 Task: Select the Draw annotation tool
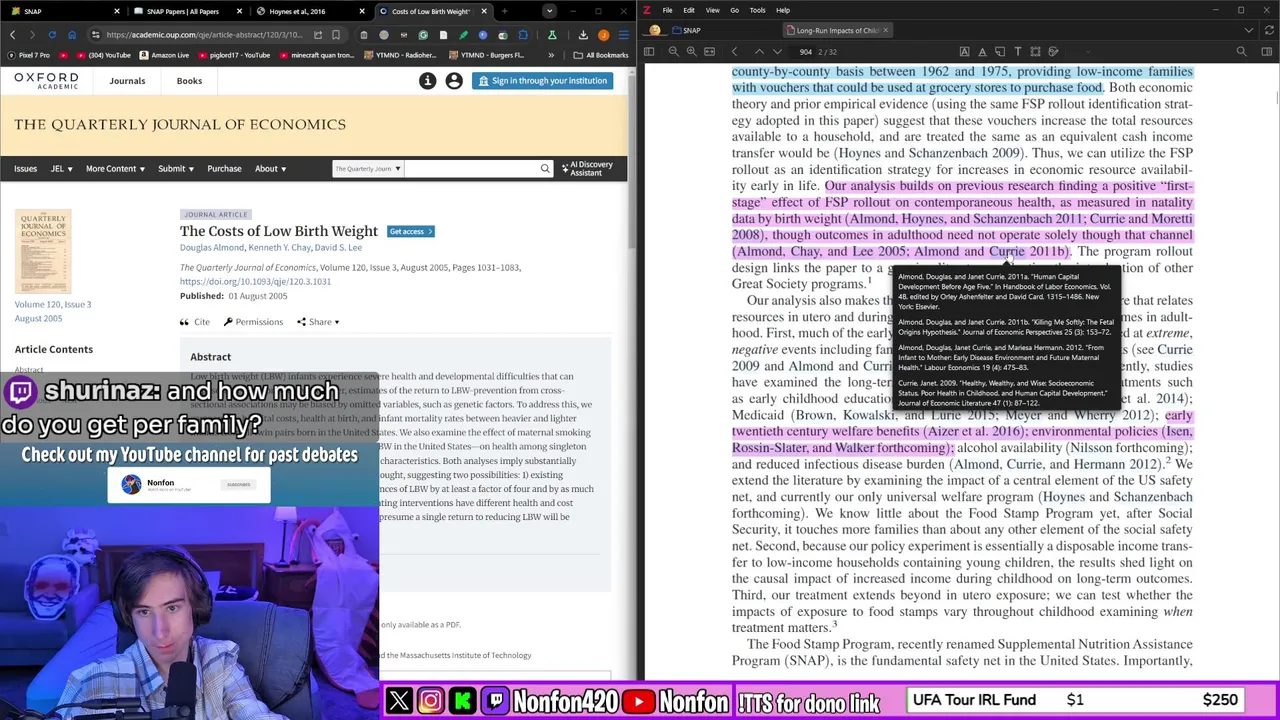click(x=1054, y=51)
